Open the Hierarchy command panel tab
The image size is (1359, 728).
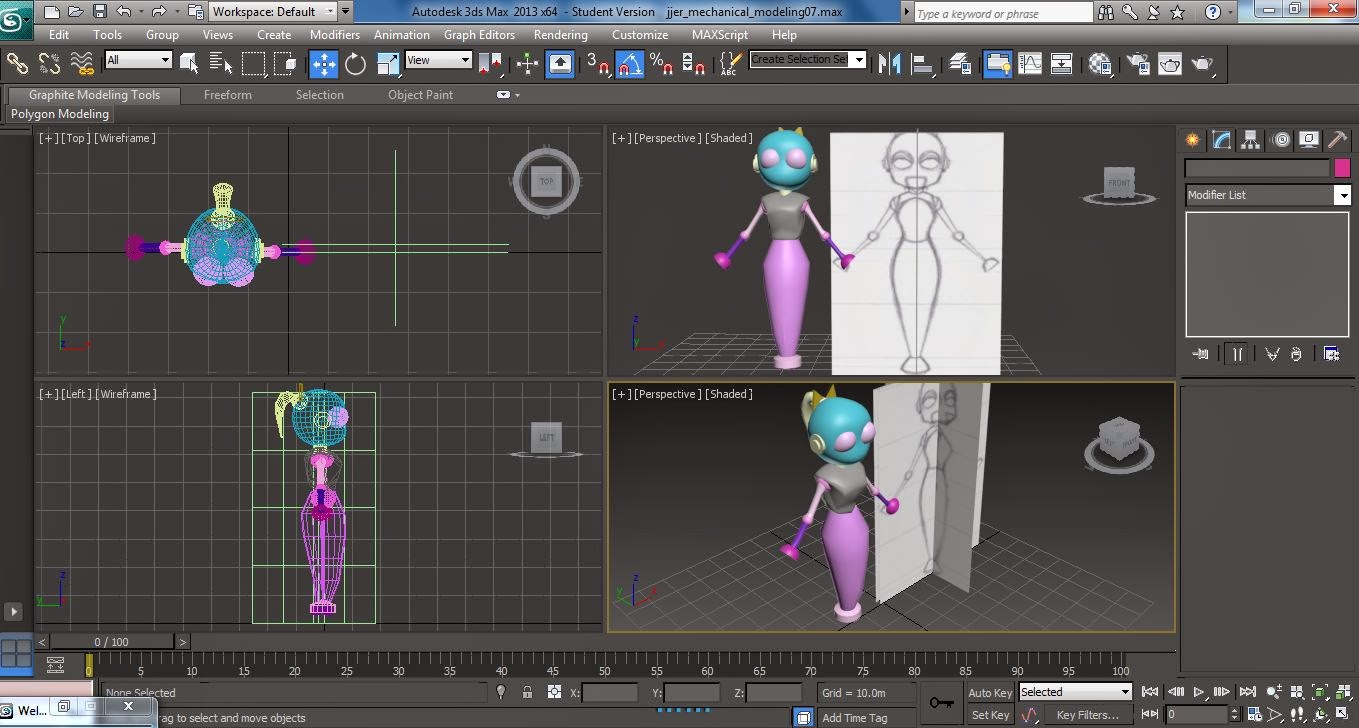point(1250,140)
